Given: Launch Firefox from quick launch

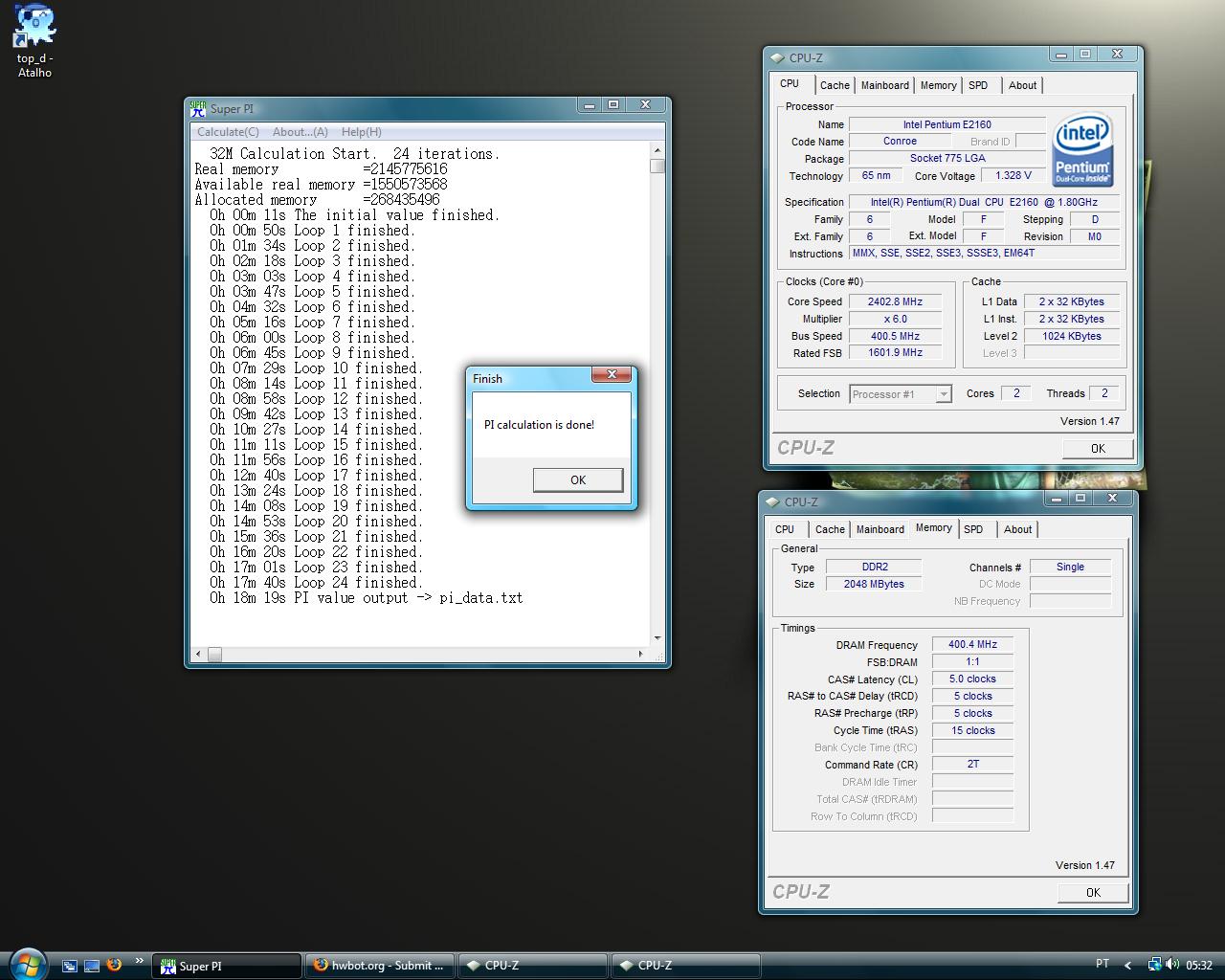Looking at the screenshot, I should click(114, 965).
